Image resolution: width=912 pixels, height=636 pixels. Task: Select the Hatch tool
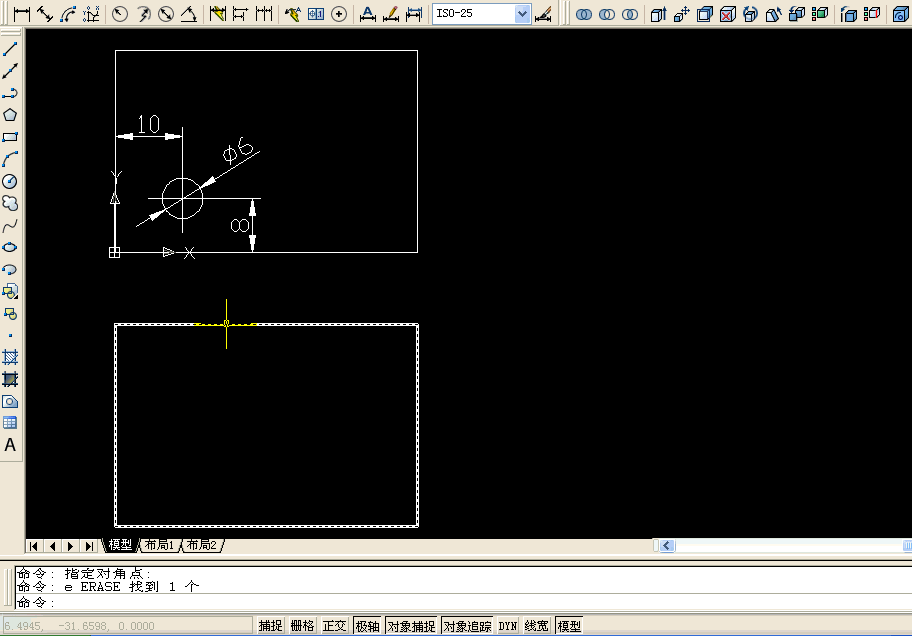click(10, 357)
